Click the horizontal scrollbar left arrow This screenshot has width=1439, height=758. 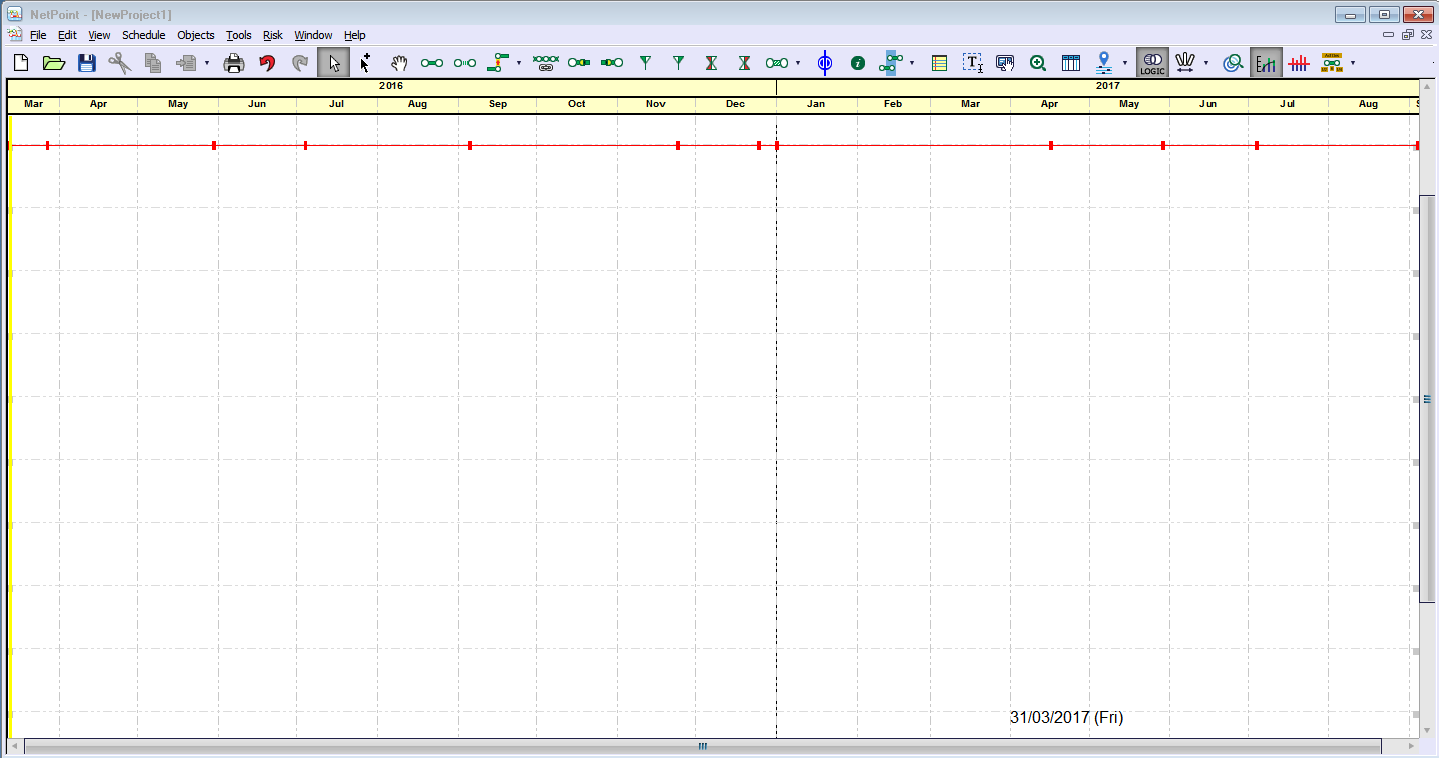pos(14,746)
